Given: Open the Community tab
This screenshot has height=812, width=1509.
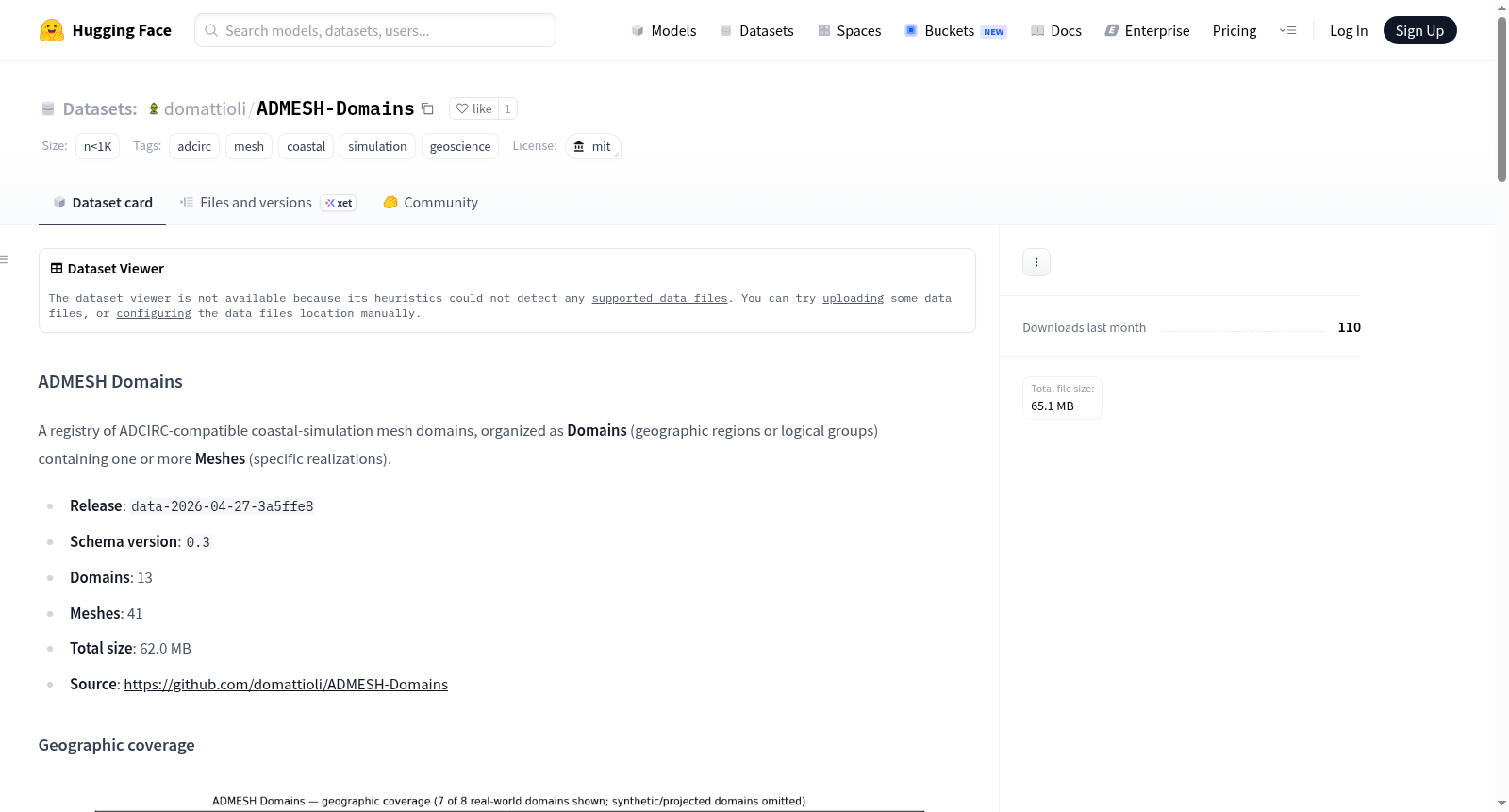Looking at the screenshot, I should 430,203.
